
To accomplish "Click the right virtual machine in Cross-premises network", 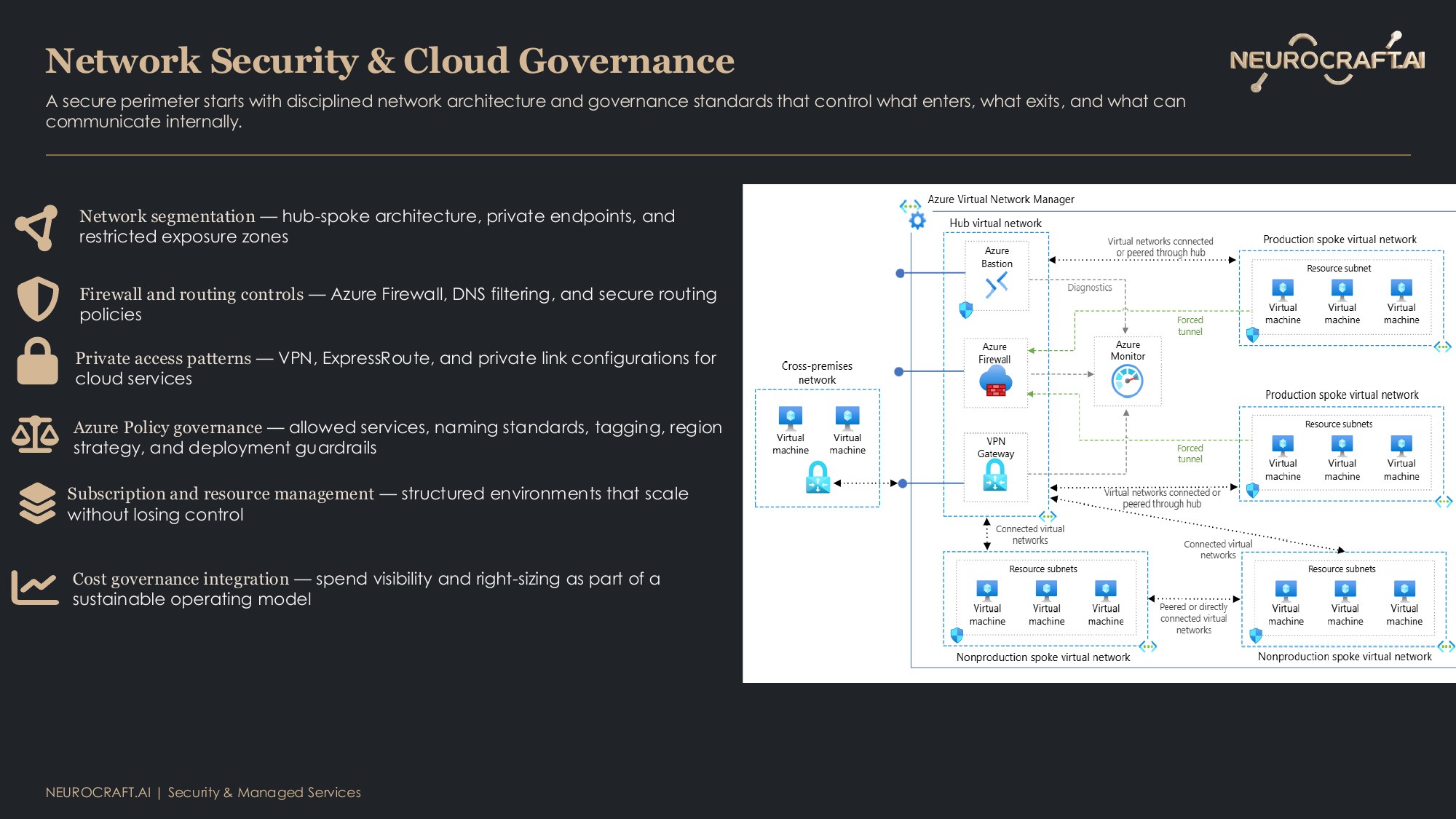I will point(847,418).
